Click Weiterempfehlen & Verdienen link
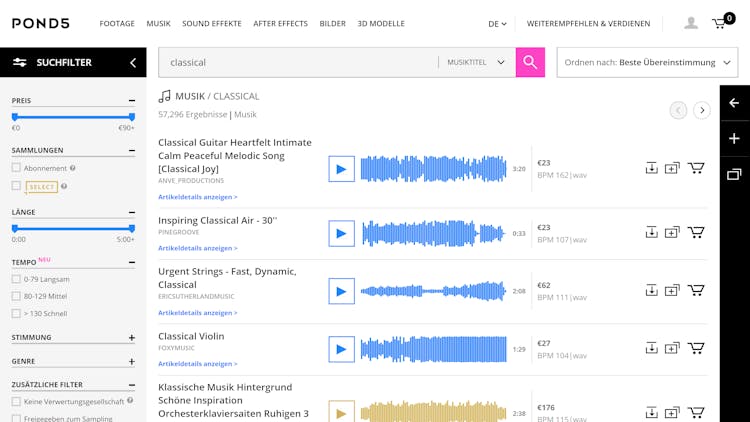The height and width of the screenshot is (422, 750). (588, 23)
